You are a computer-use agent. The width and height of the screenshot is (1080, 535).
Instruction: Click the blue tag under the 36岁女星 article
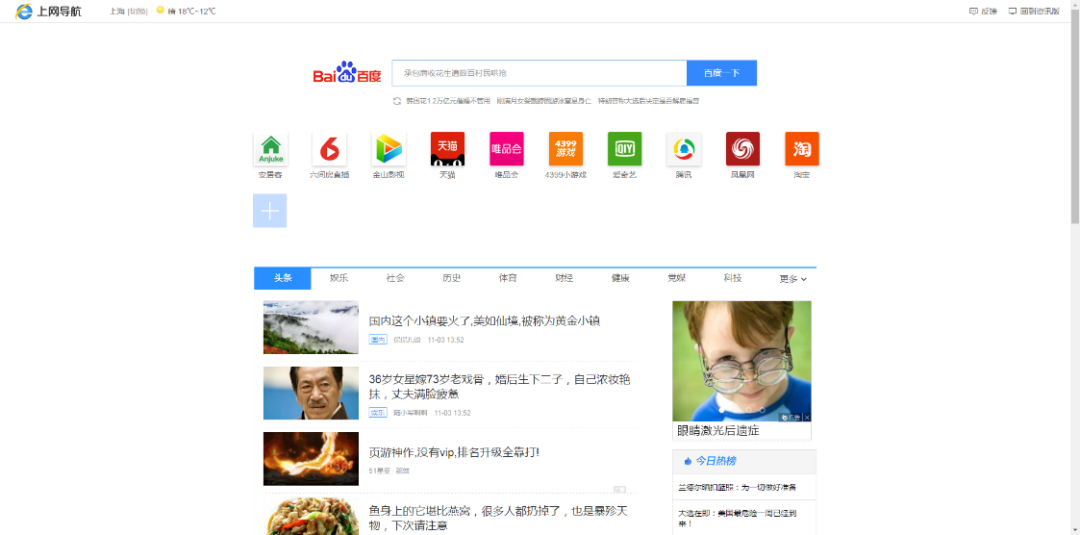tap(377, 412)
